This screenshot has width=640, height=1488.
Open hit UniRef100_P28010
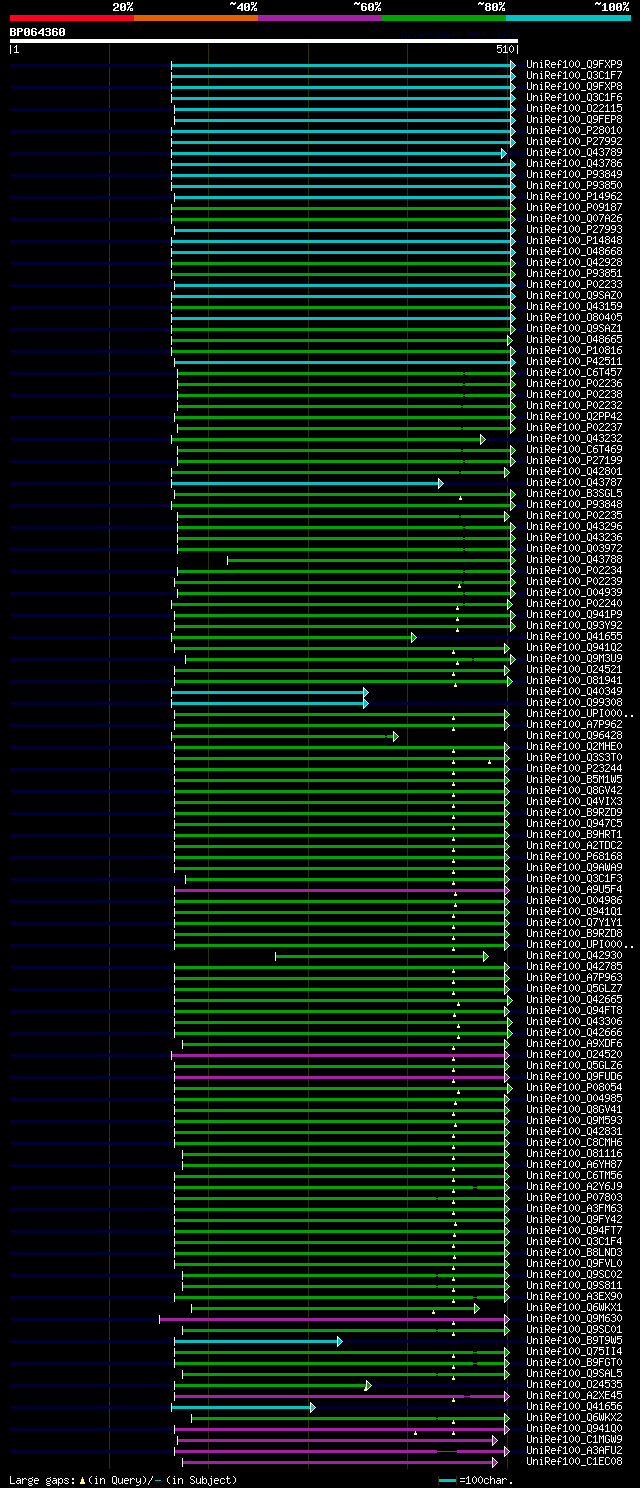point(574,131)
